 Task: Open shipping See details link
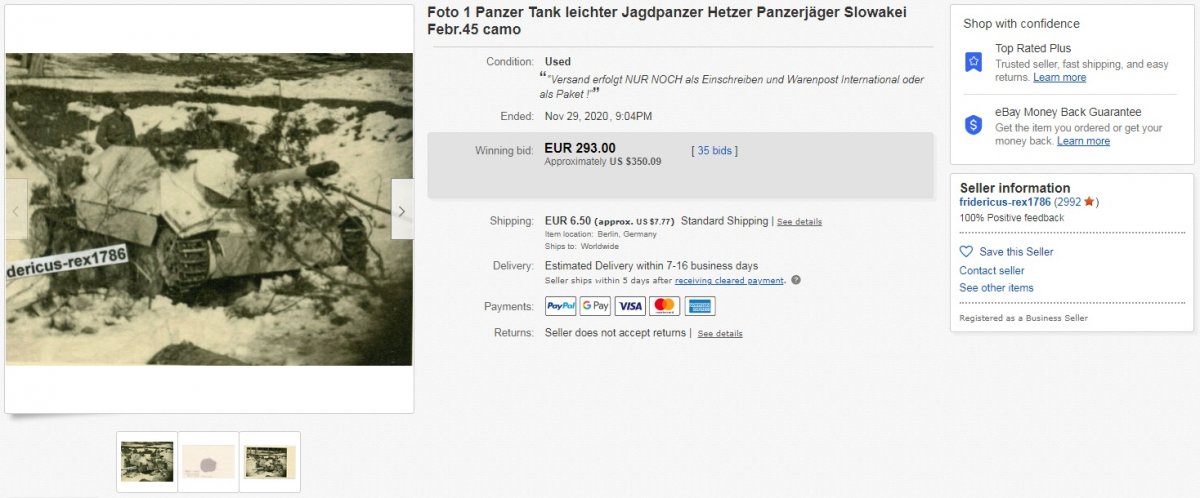799,222
